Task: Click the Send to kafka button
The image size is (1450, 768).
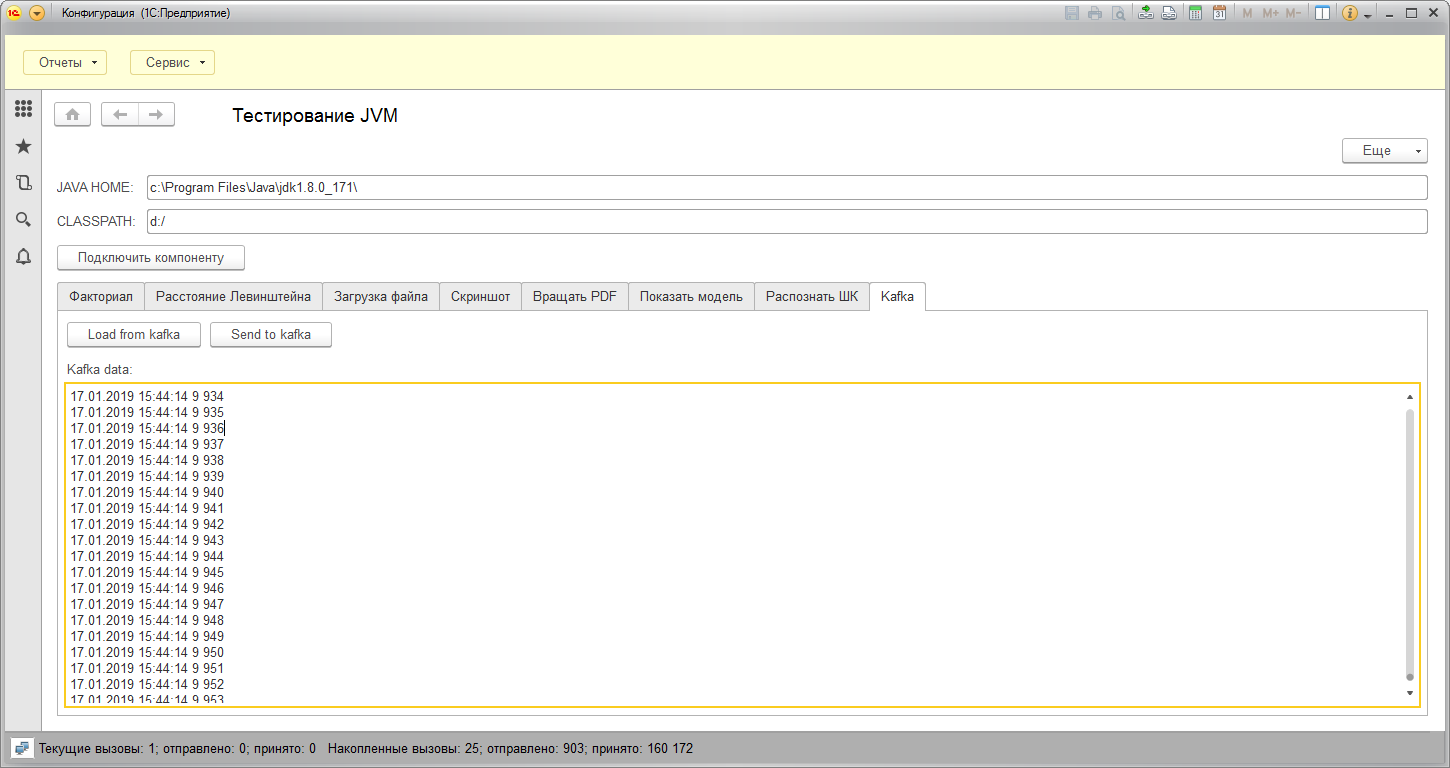Action: [271, 335]
